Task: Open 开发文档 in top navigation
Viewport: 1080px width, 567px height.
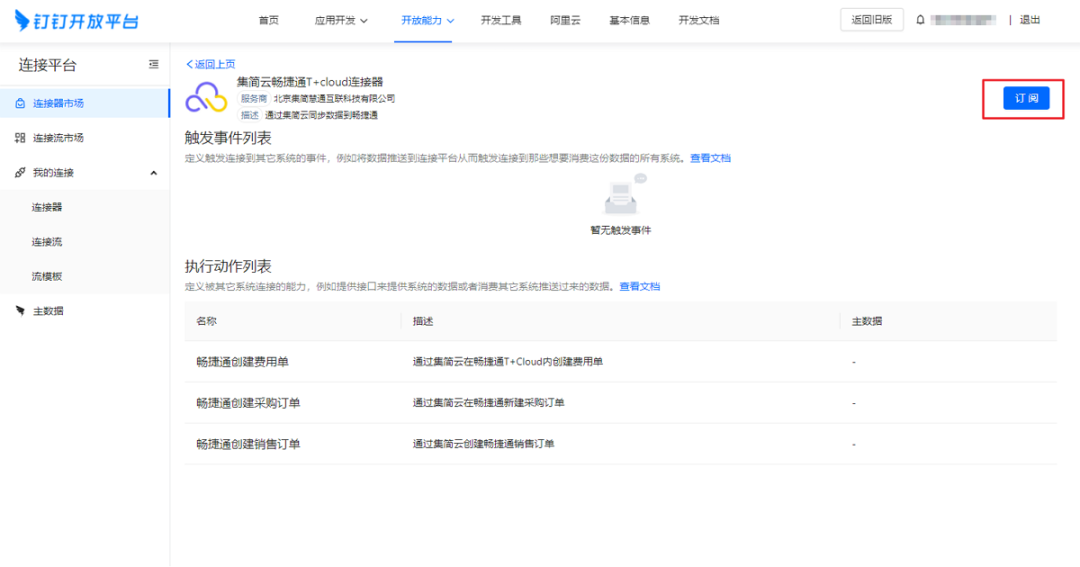Action: point(698,21)
